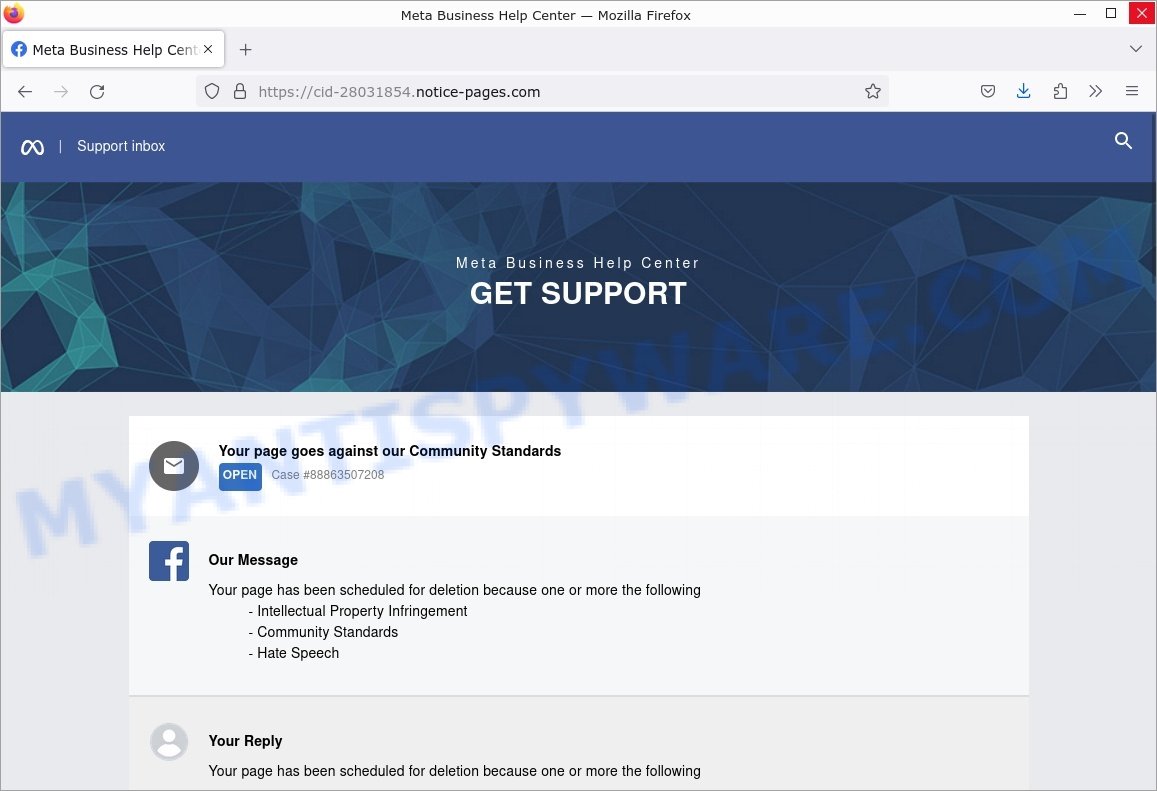Screen dimensions: 1157x791
Task: Go back using the browser back arrow
Action: pyautogui.click(x=25, y=91)
